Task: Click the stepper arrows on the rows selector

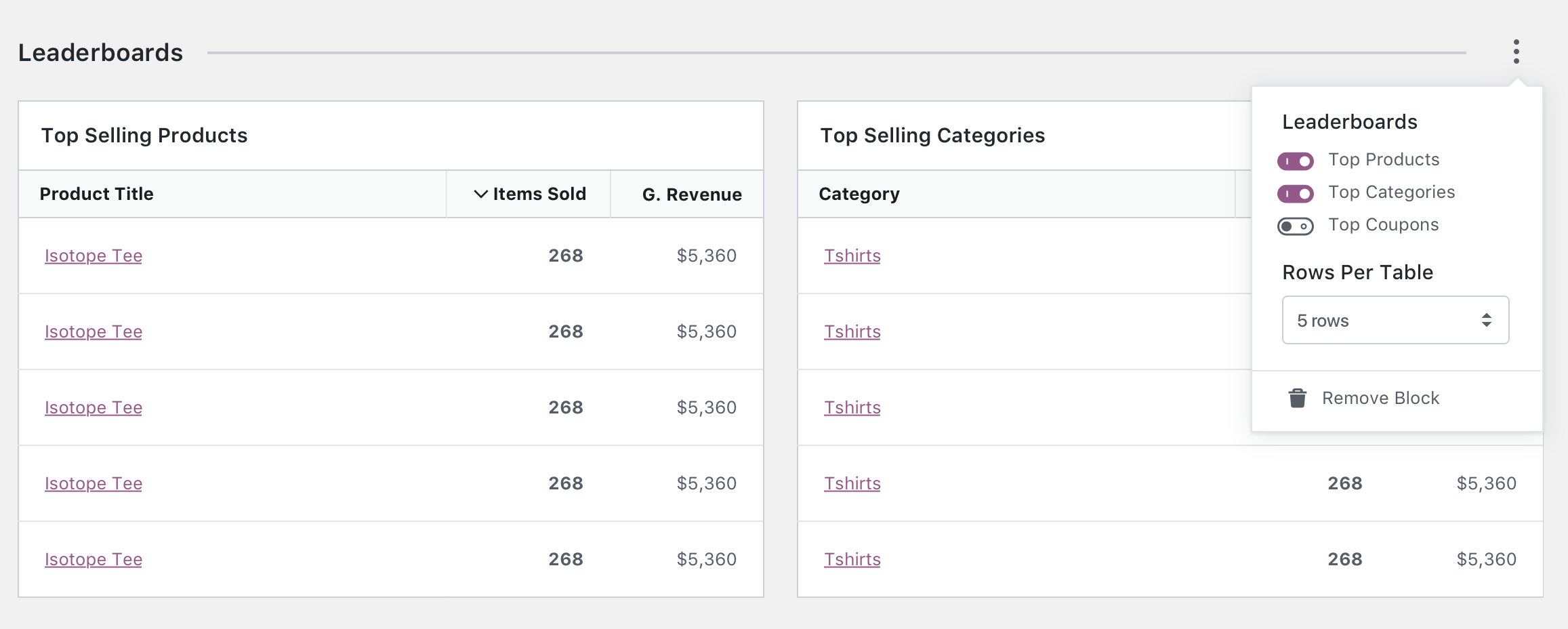Action: coord(1487,320)
